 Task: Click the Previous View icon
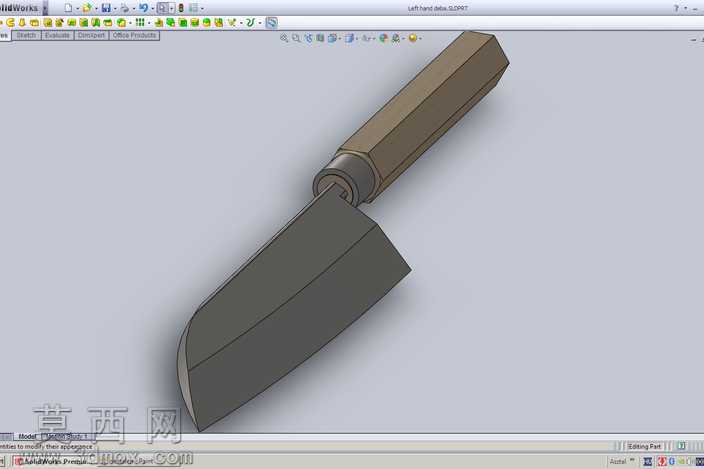click(308, 38)
